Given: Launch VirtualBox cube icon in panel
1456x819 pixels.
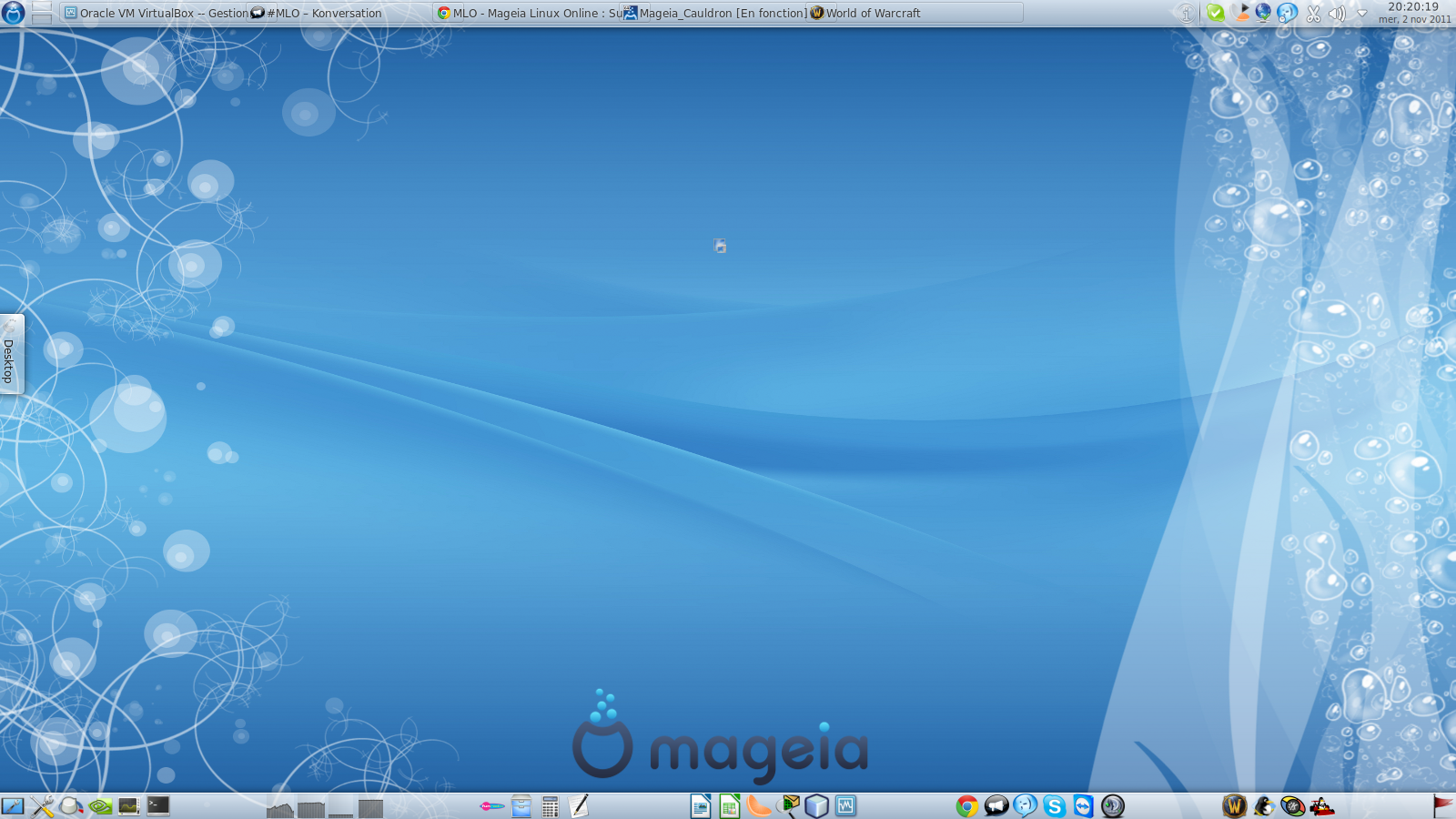Looking at the screenshot, I should [x=817, y=805].
